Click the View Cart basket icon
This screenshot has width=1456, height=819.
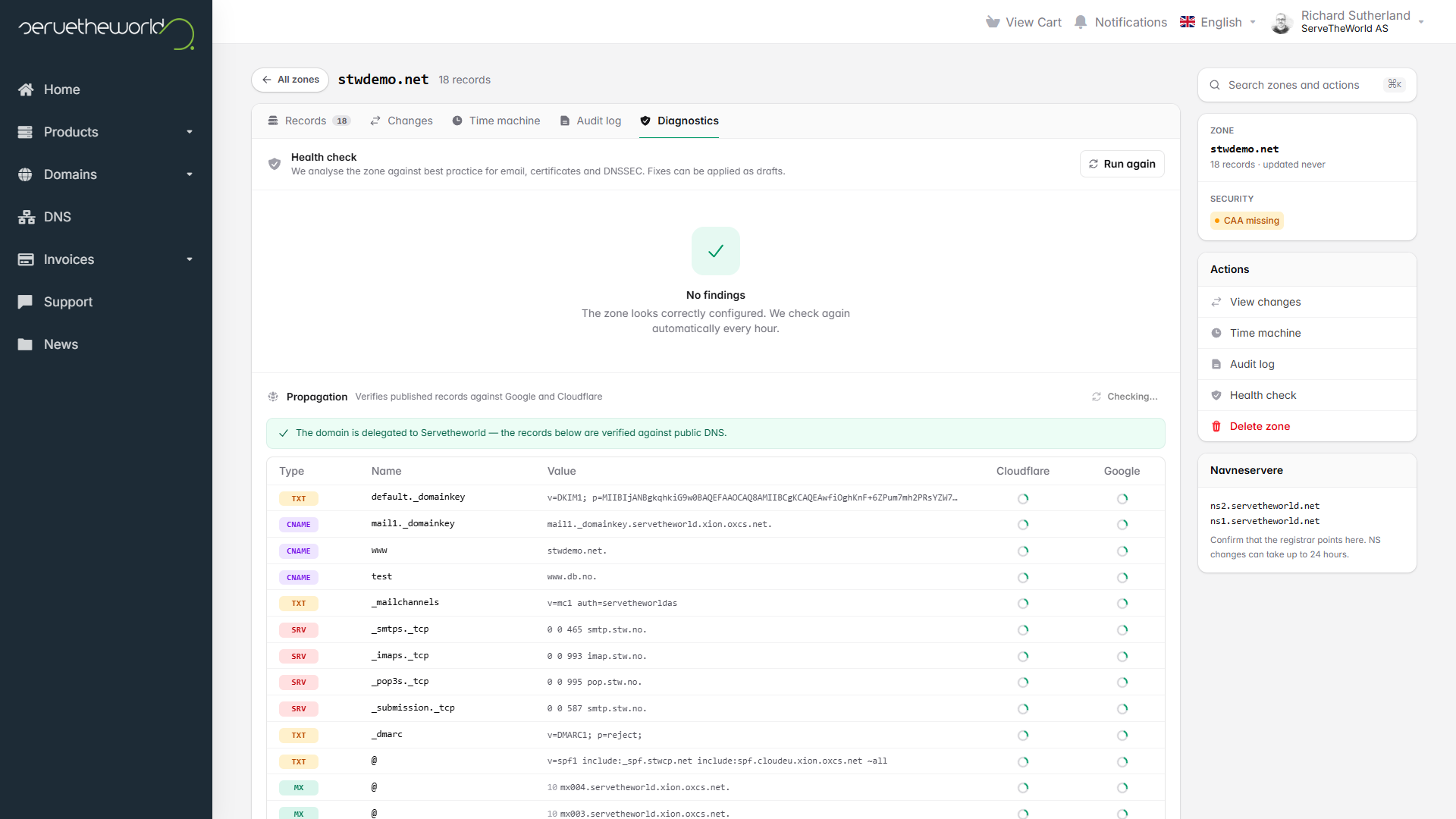[993, 22]
